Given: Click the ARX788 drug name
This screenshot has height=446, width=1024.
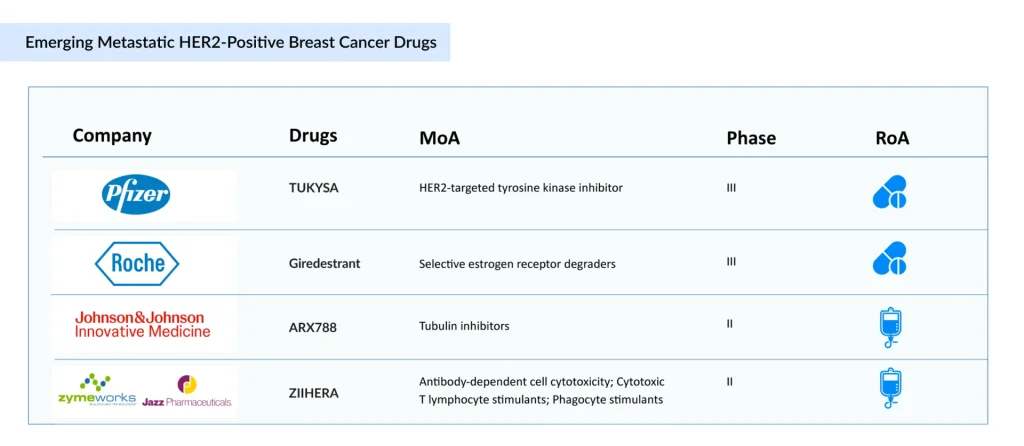Looking at the screenshot, I should [x=313, y=325].
